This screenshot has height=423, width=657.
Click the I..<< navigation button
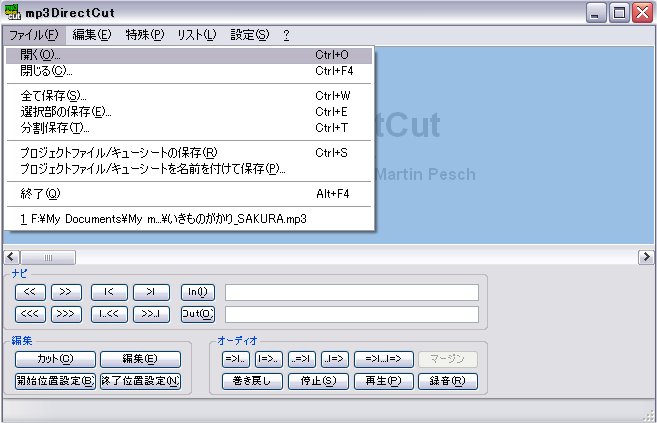(x=109, y=314)
